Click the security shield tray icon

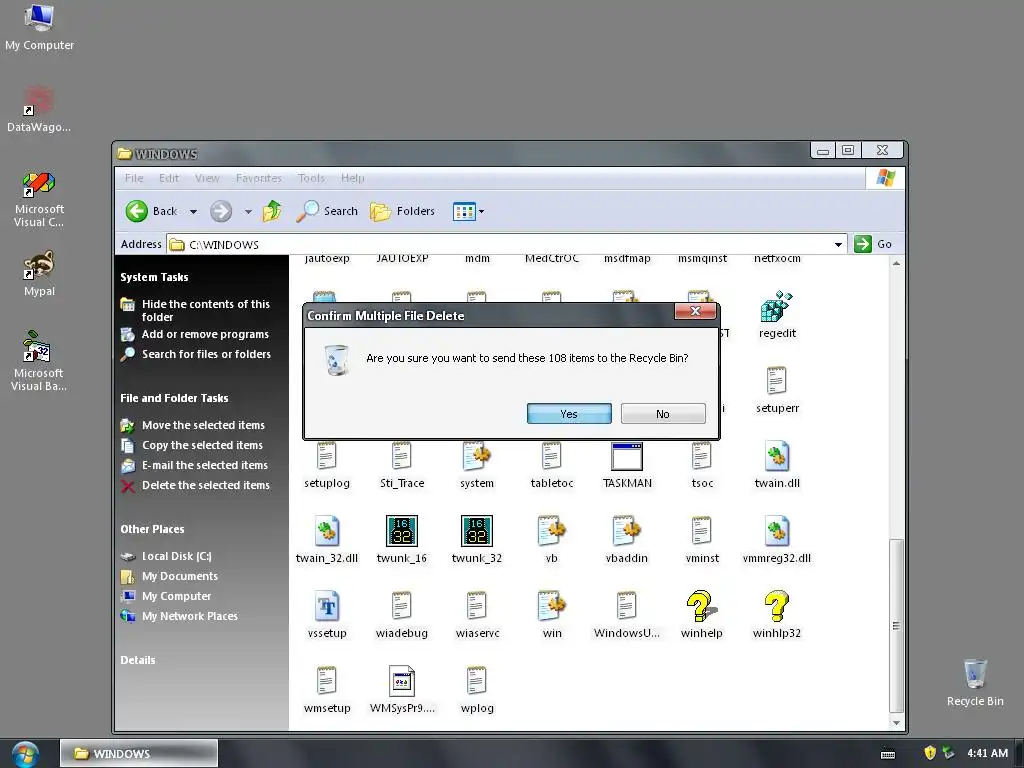coord(930,753)
